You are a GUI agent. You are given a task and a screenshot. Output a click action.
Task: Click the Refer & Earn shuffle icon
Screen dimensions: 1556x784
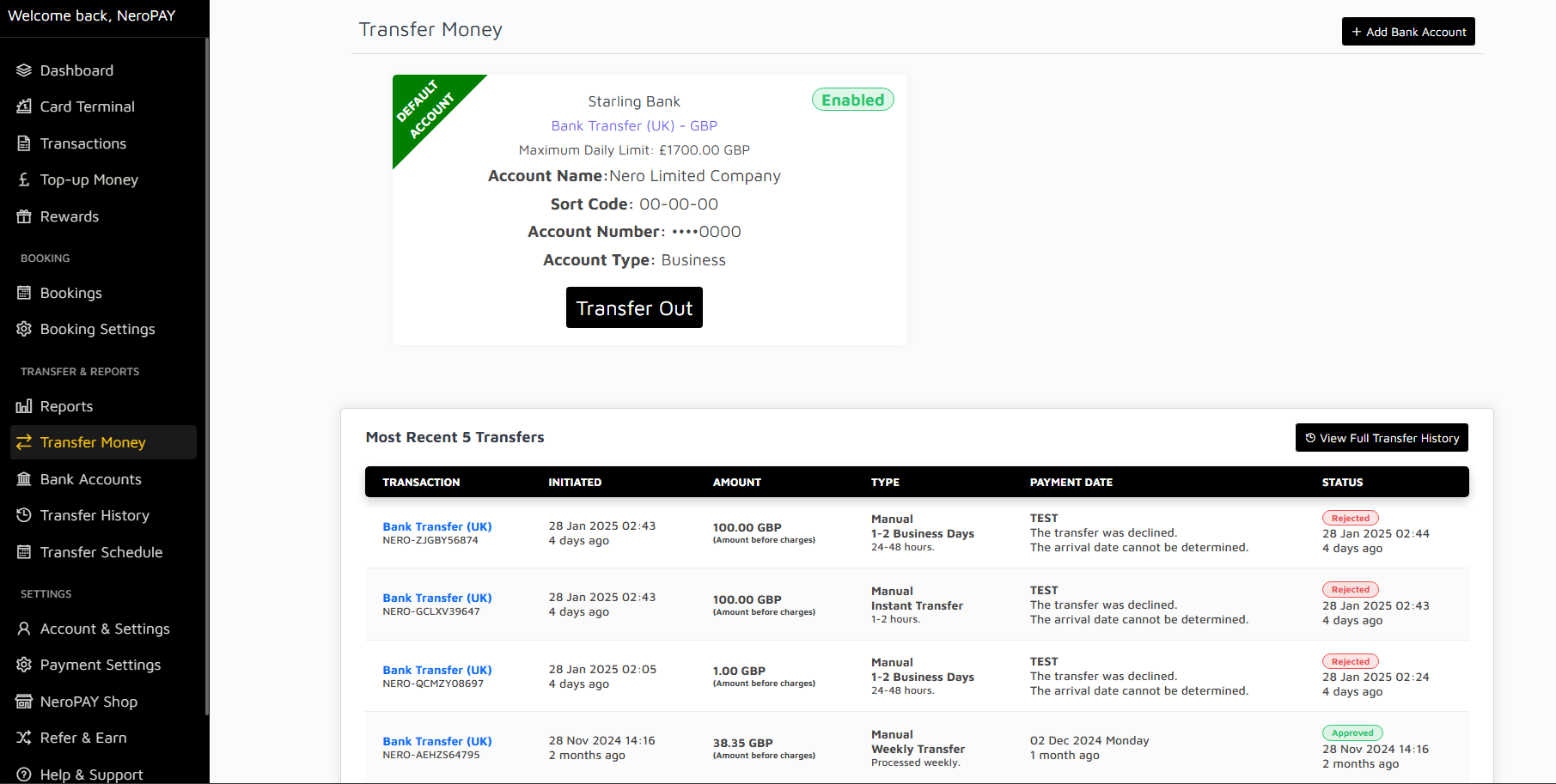pyautogui.click(x=24, y=738)
